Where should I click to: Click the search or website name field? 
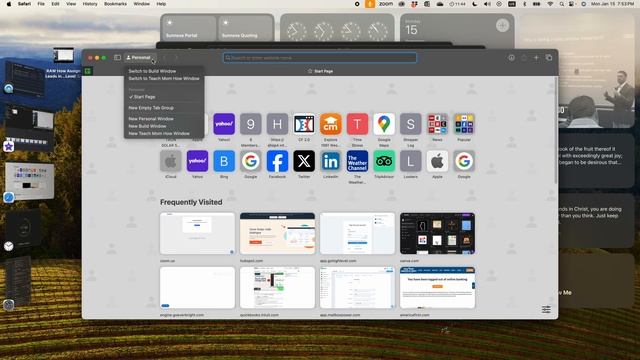pyautogui.click(x=320, y=58)
